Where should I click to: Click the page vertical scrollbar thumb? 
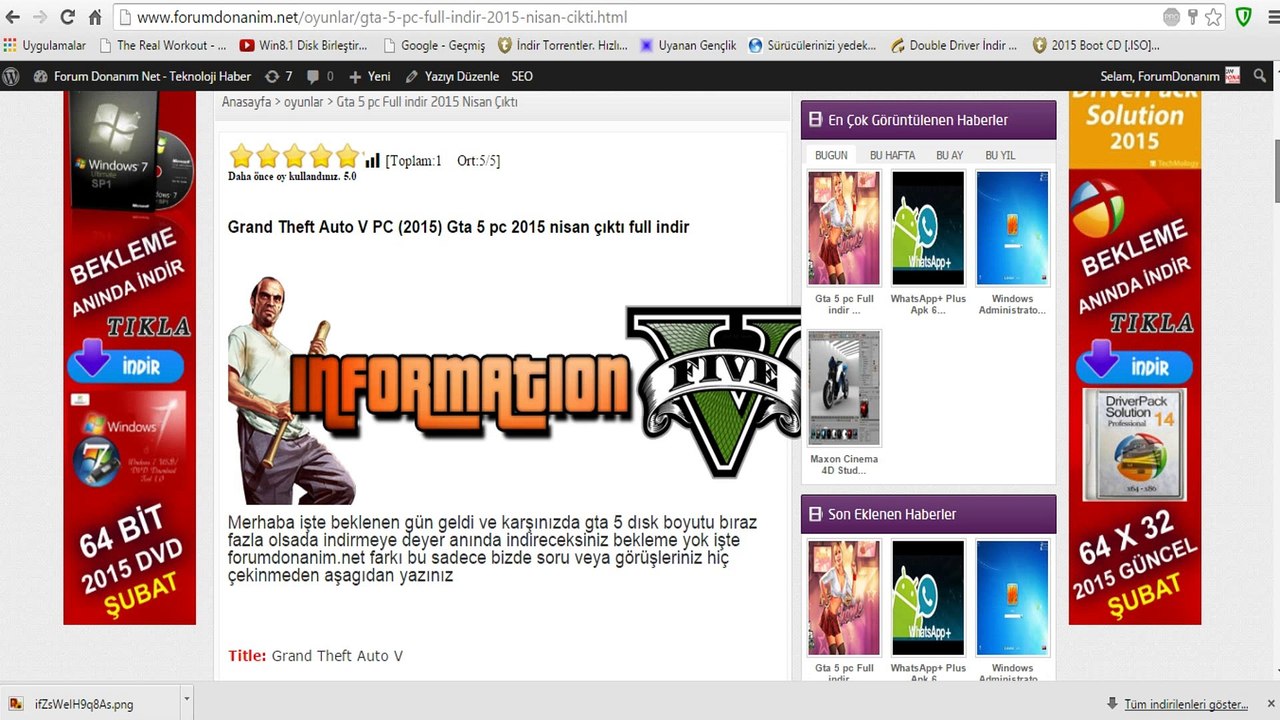tap(1275, 172)
